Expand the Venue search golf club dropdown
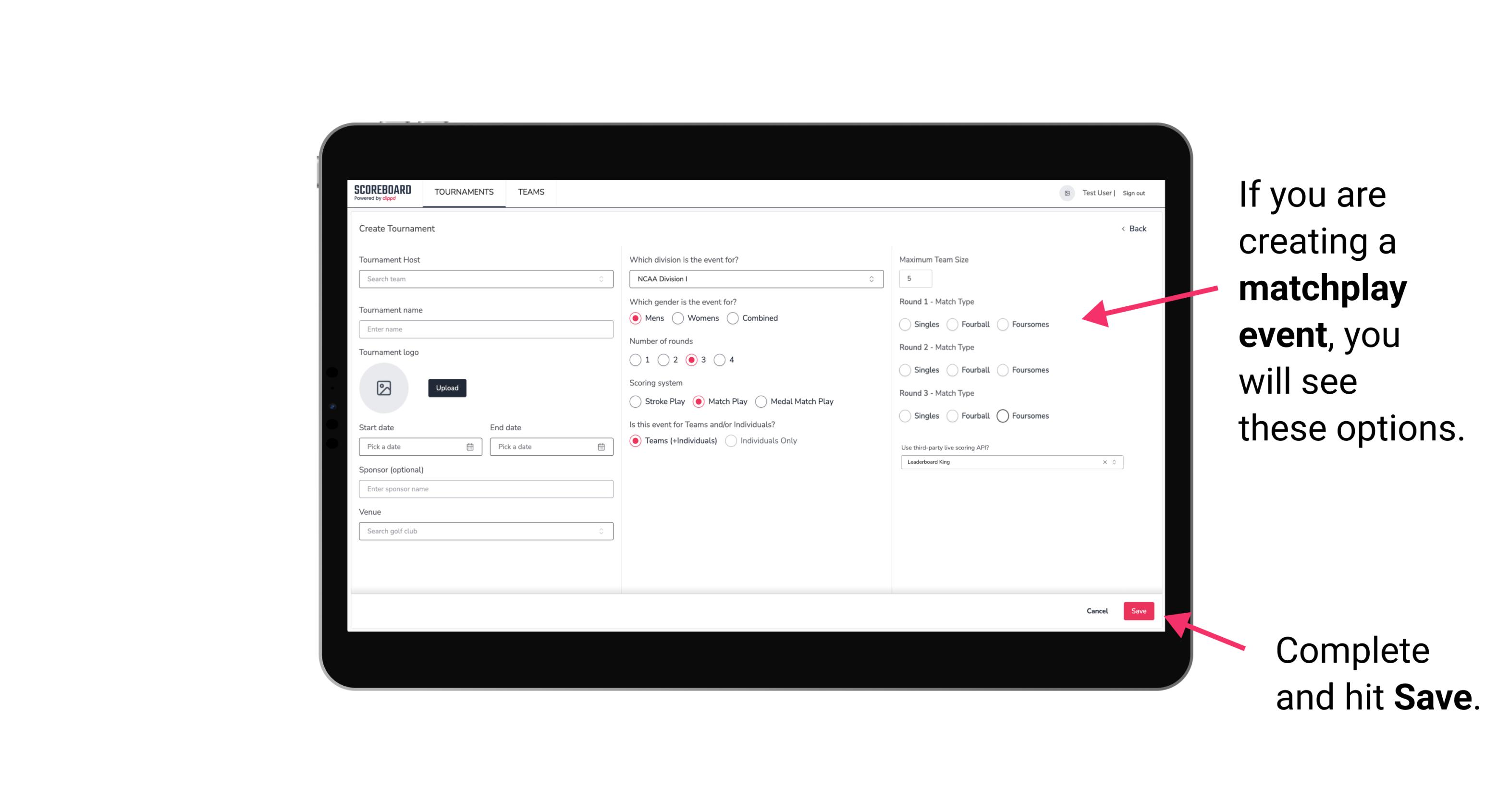Viewport: 1510px width, 812px height. [600, 531]
